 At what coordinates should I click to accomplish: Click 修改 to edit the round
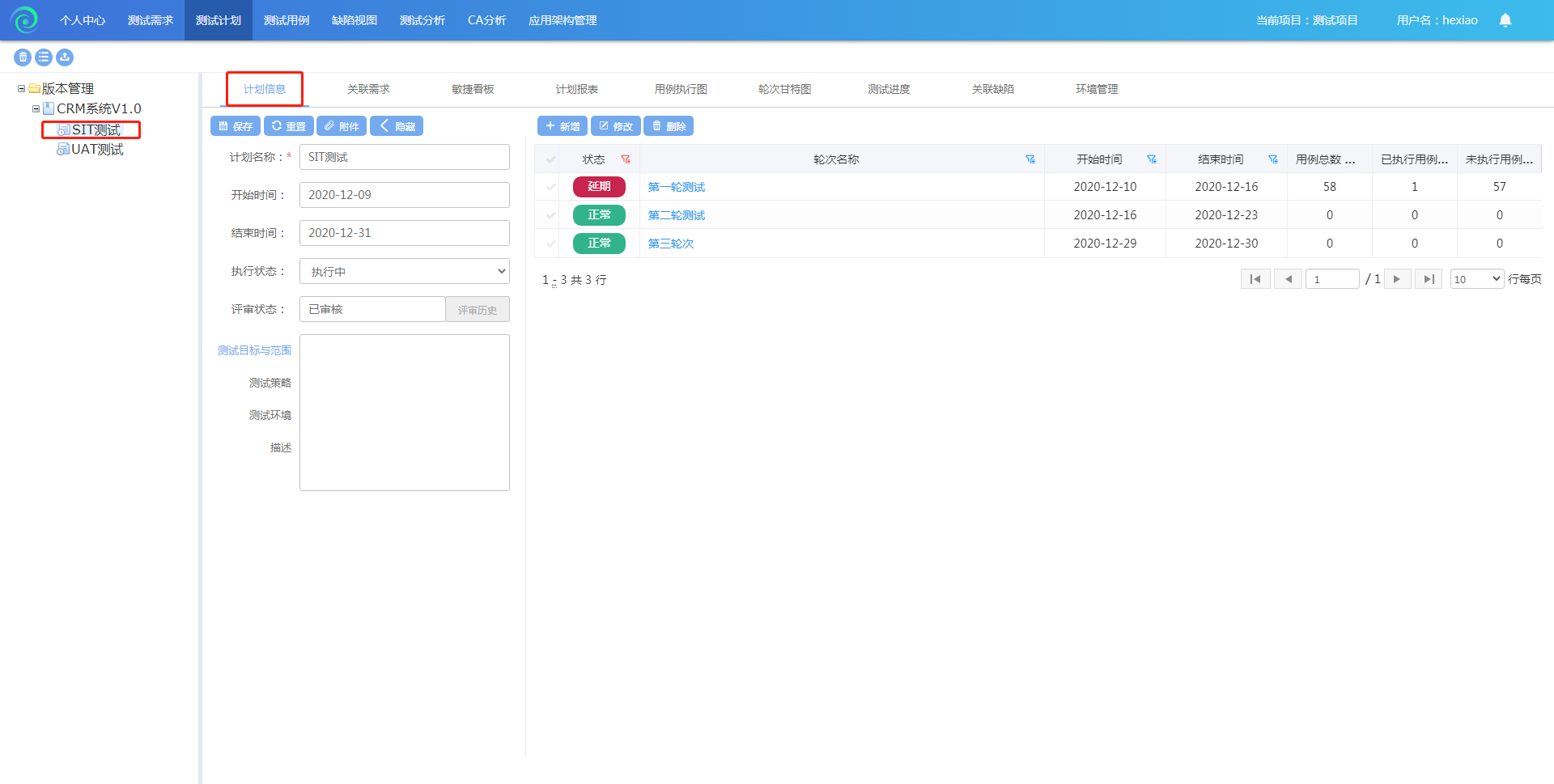coord(616,126)
